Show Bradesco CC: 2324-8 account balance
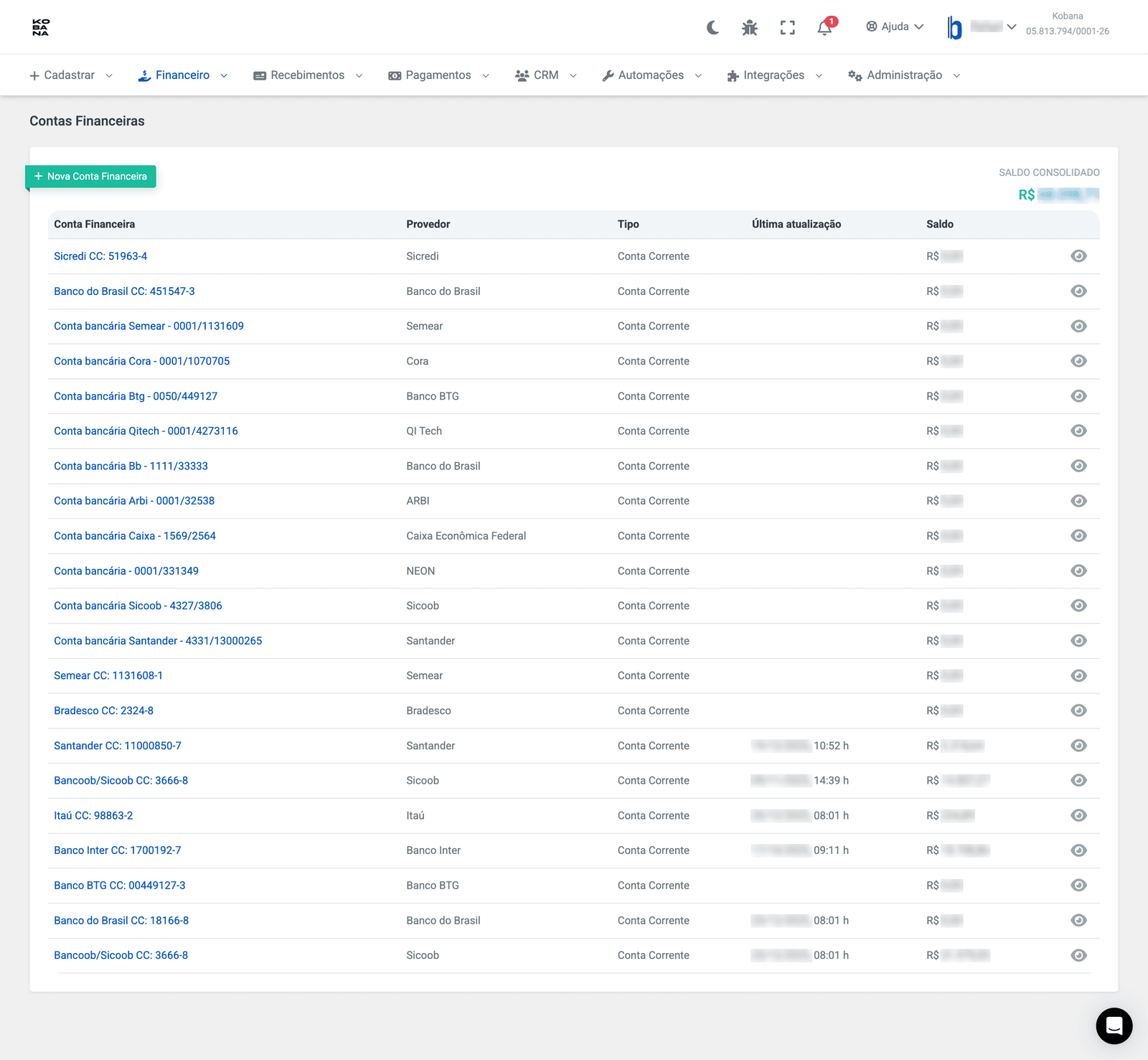This screenshot has height=1060, width=1148. click(x=1079, y=710)
